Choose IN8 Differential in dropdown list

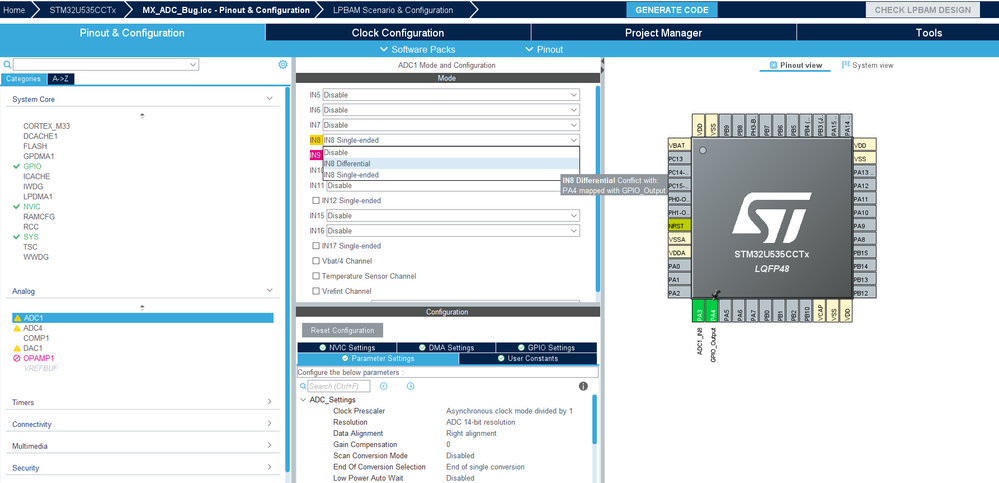click(451, 164)
